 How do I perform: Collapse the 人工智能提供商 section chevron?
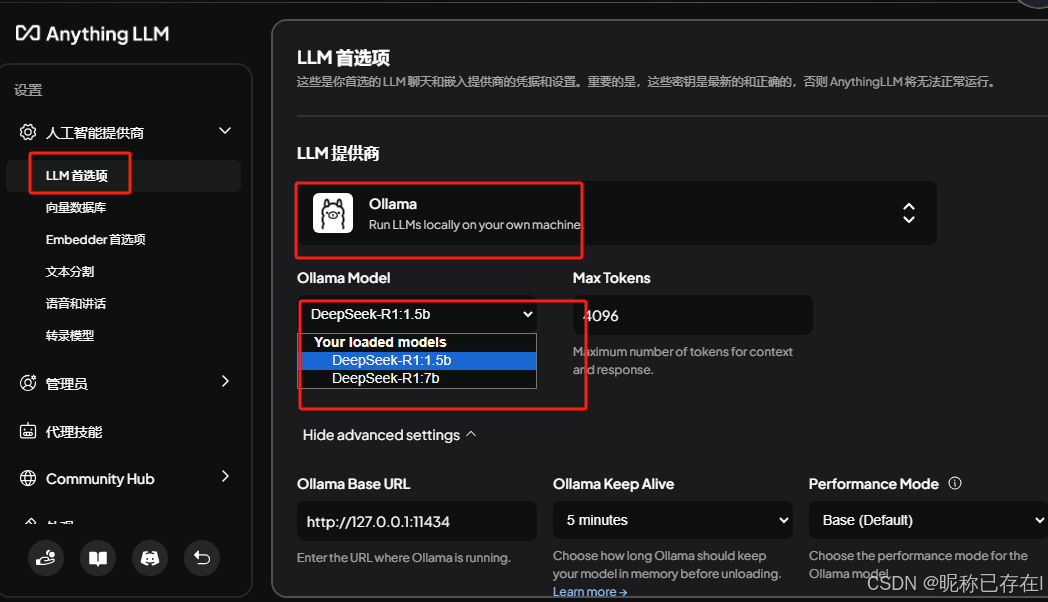click(x=225, y=131)
